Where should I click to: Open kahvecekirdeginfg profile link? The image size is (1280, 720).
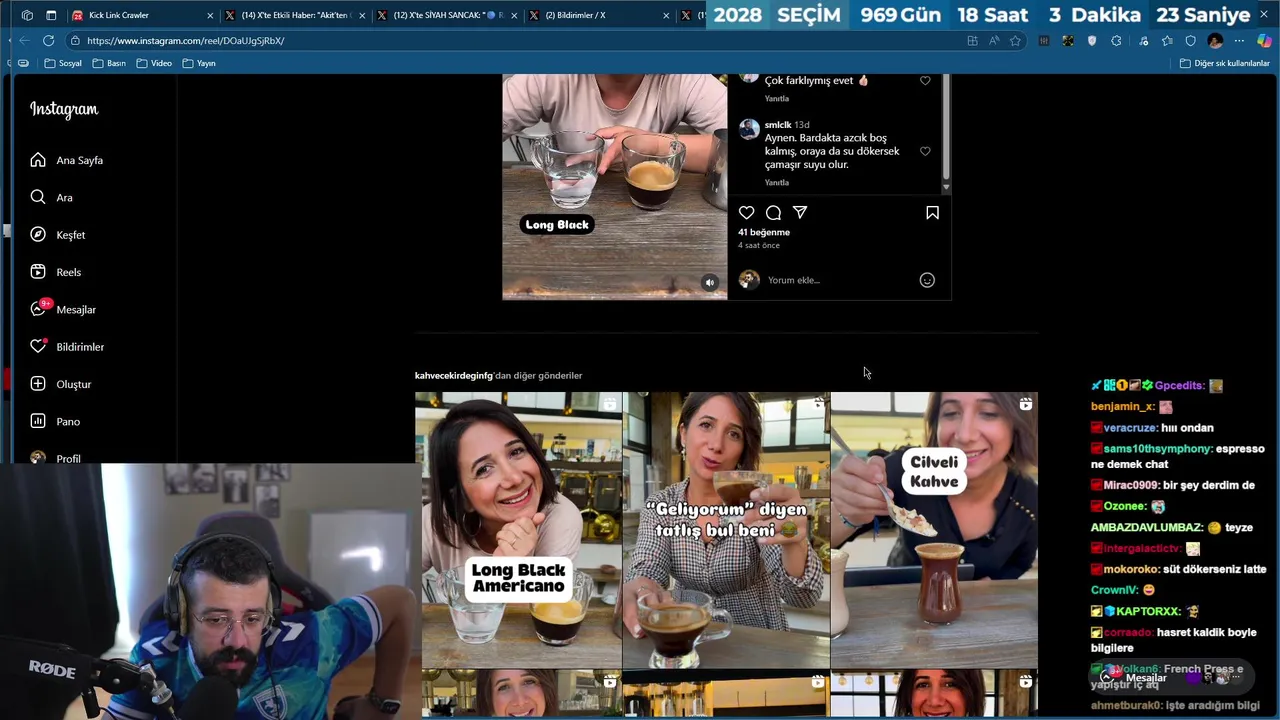point(454,375)
